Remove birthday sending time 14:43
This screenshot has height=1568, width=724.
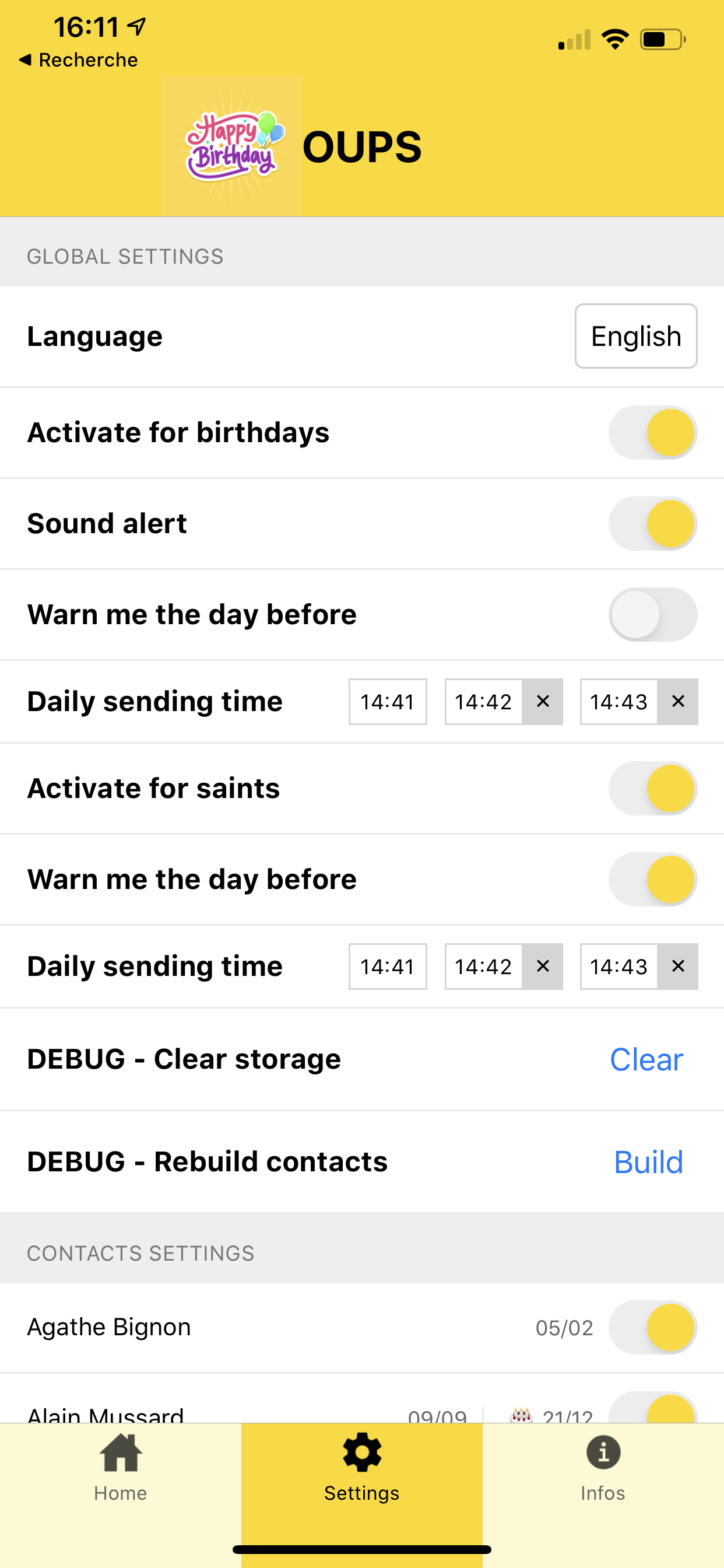(678, 702)
